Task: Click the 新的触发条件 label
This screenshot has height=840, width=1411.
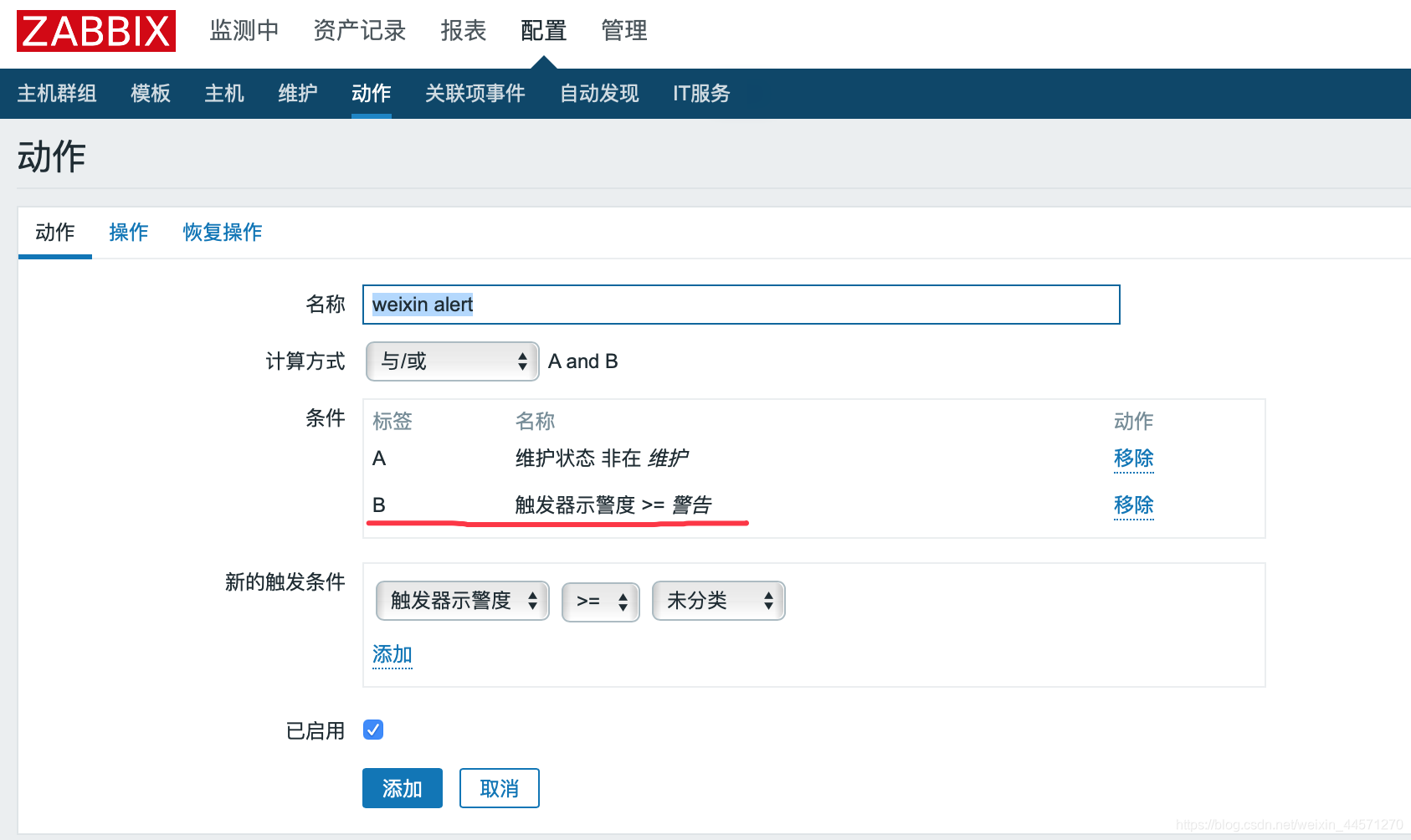Action: (x=285, y=581)
